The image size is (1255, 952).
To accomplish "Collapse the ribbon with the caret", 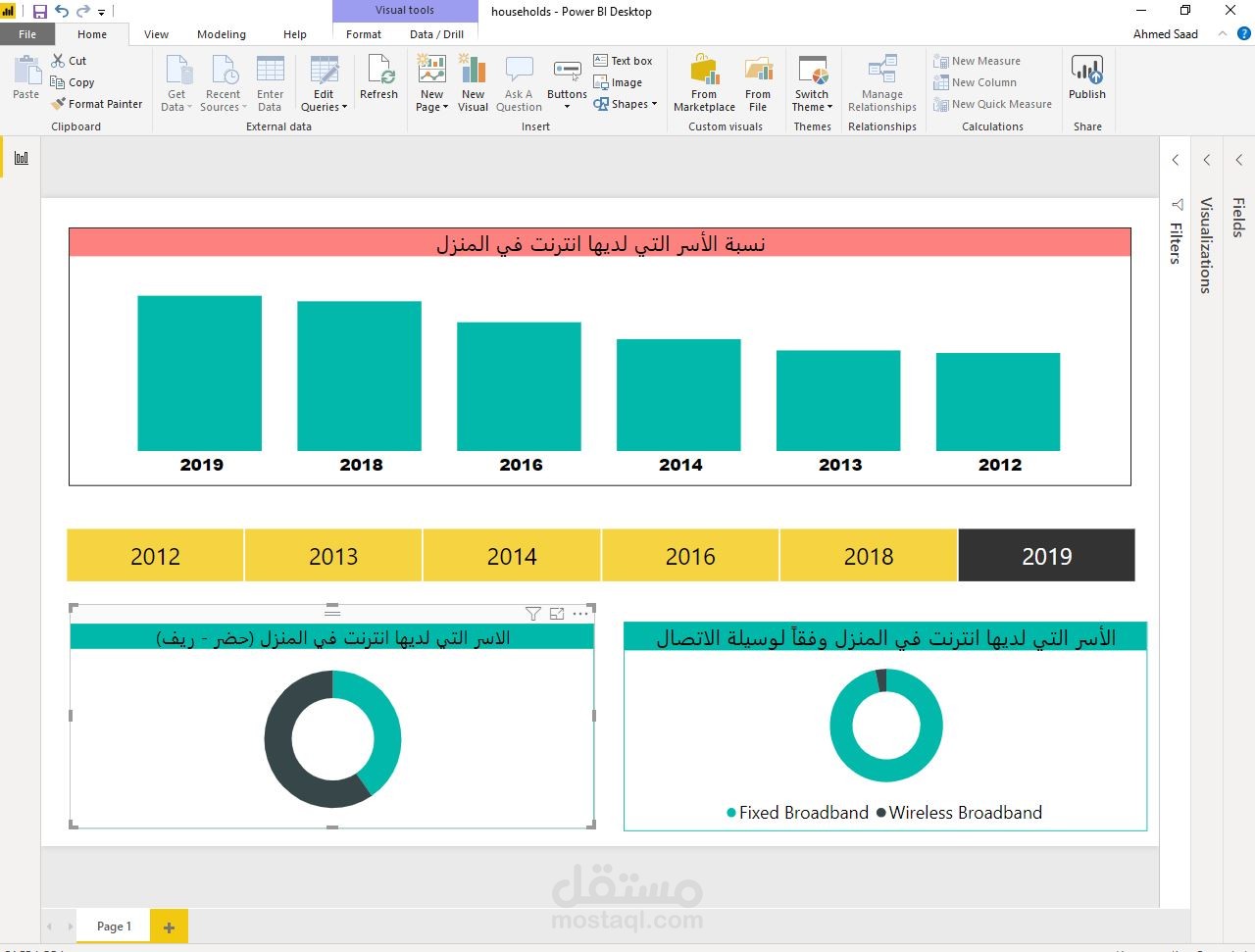I will point(1223,33).
